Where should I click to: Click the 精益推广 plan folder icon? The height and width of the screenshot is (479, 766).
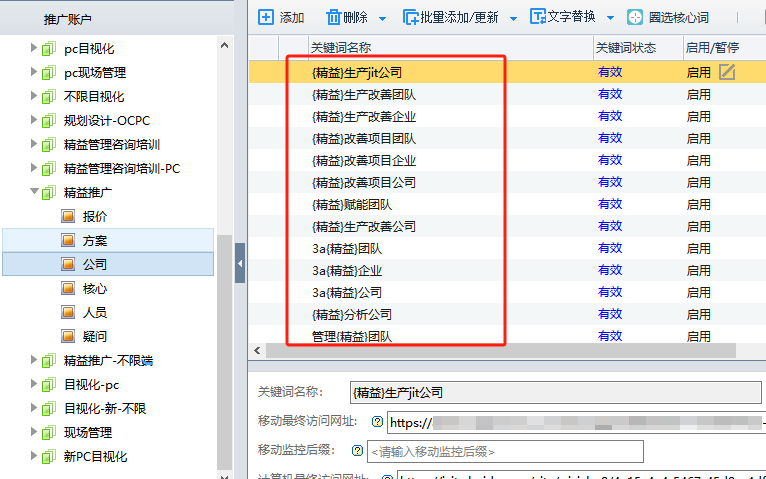(48, 193)
